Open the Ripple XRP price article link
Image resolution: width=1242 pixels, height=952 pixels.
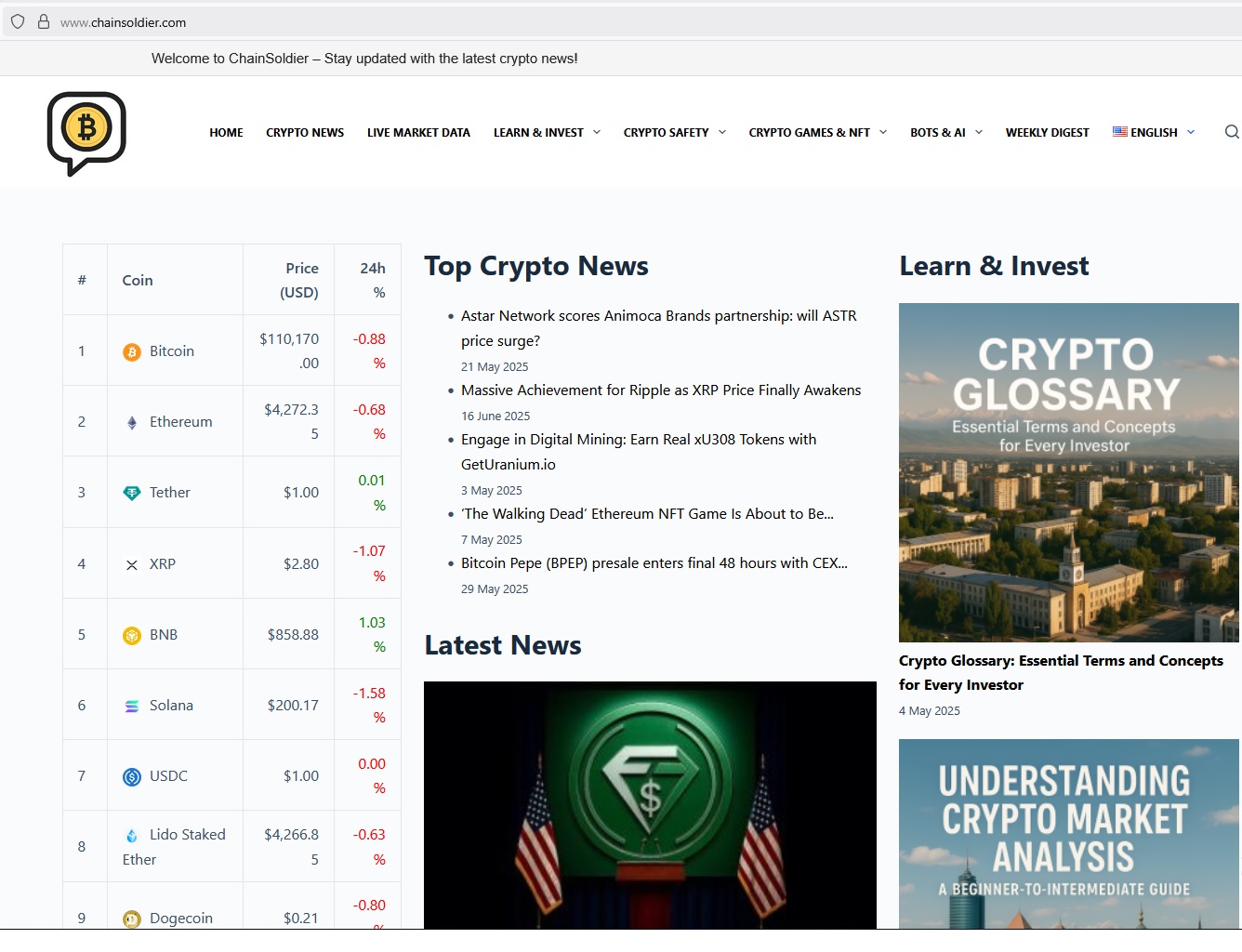(x=661, y=390)
